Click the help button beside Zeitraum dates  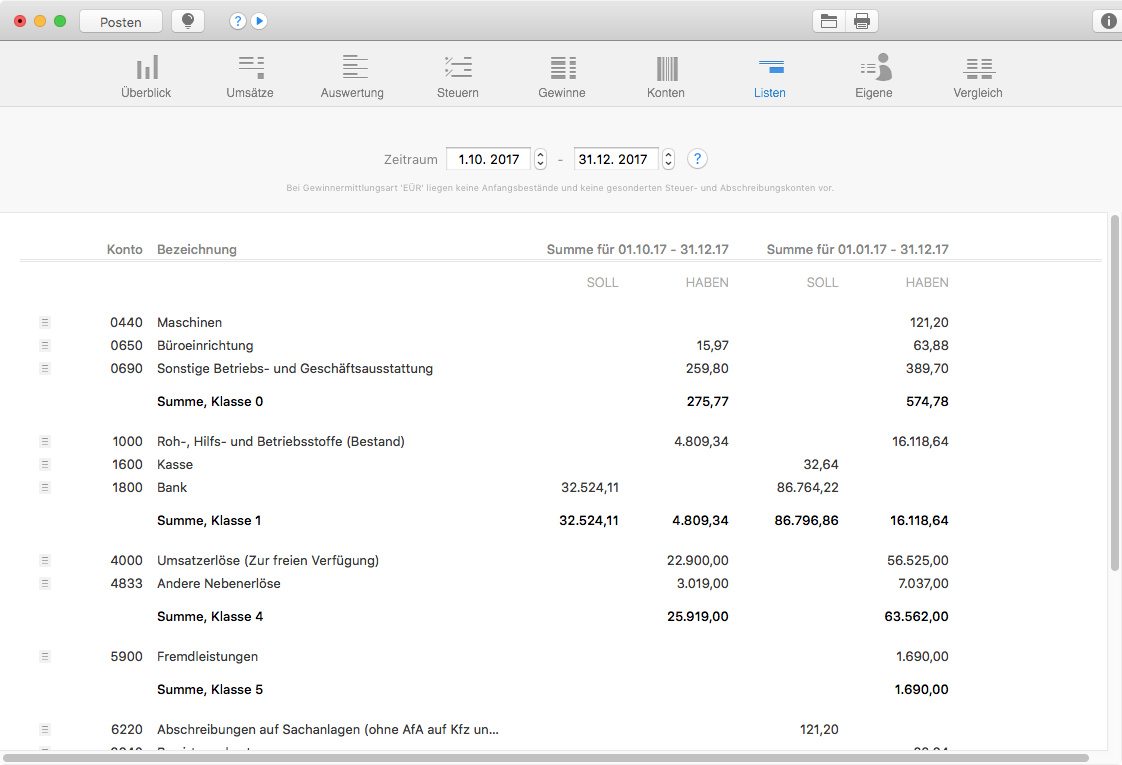[698, 159]
